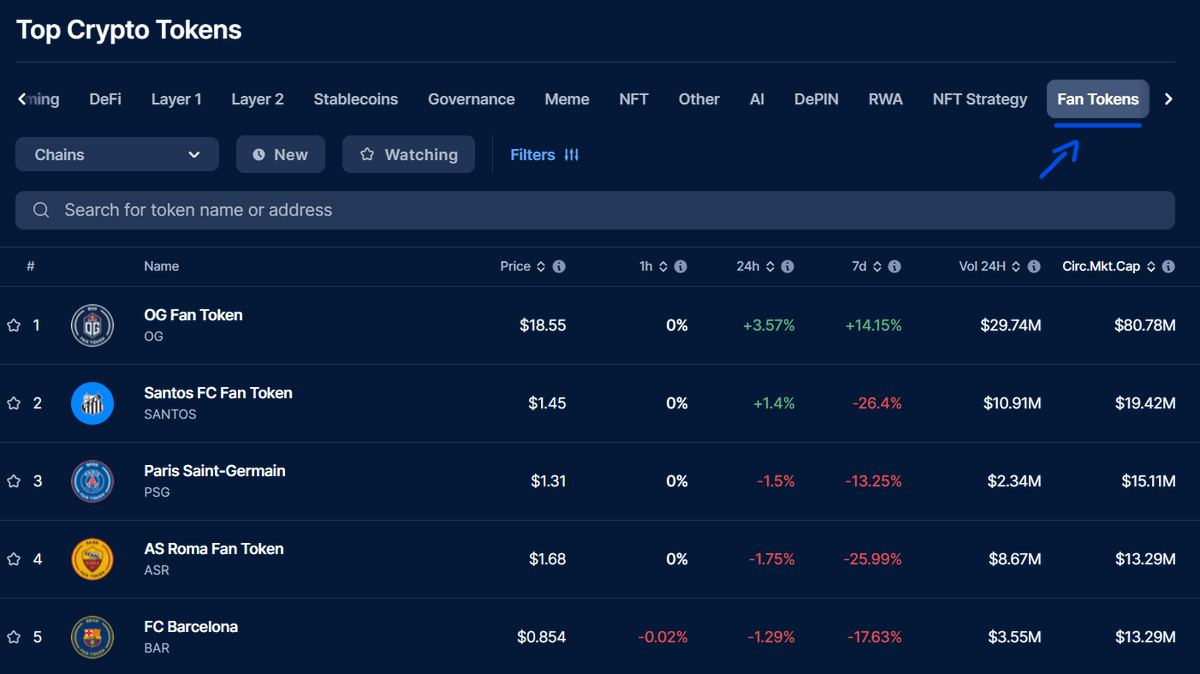Switch to the Layer 2 tab
Screen dimensions: 1200x674
pos(257,99)
